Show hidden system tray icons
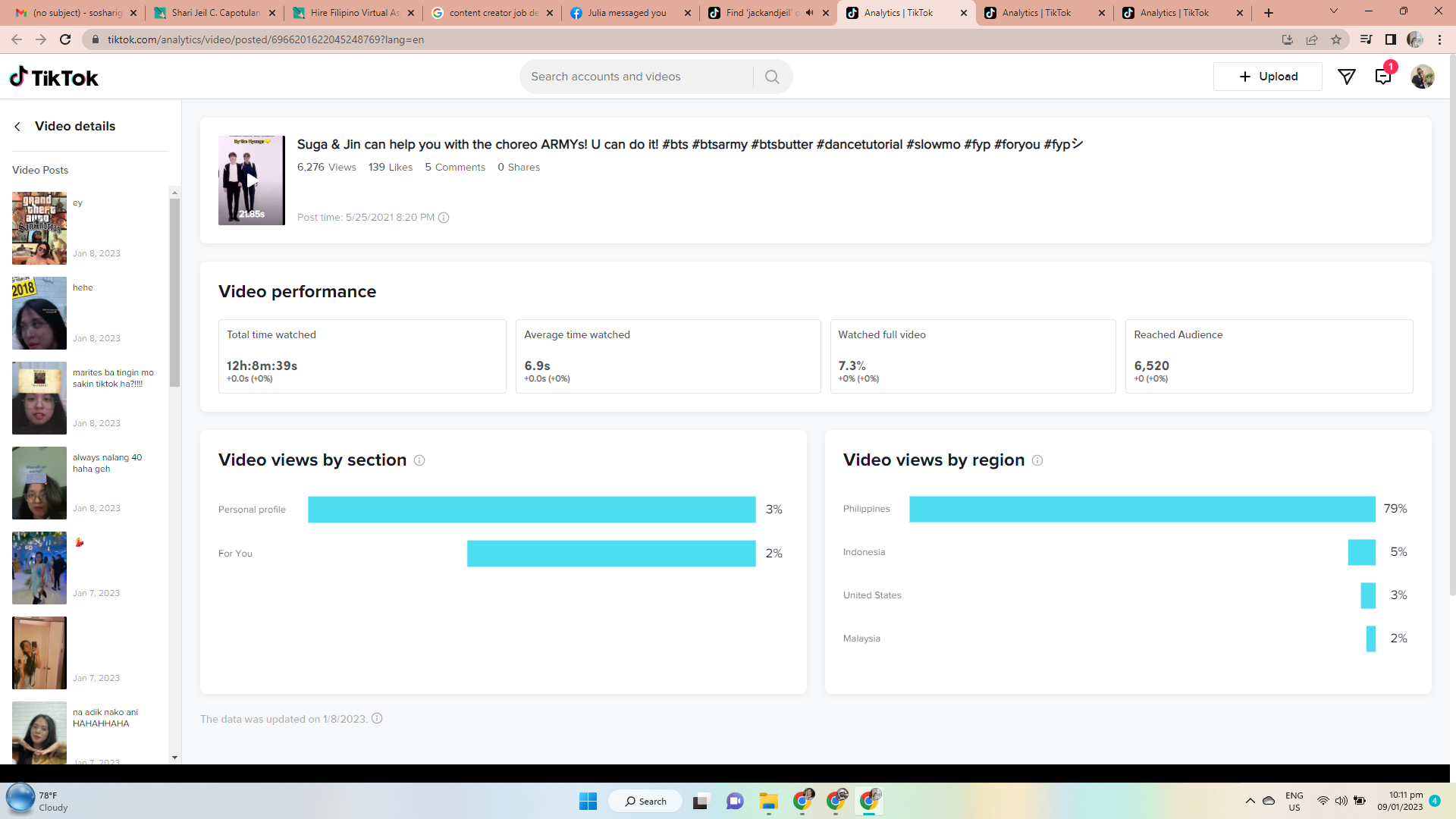Image resolution: width=1456 pixels, height=819 pixels. [x=1250, y=801]
